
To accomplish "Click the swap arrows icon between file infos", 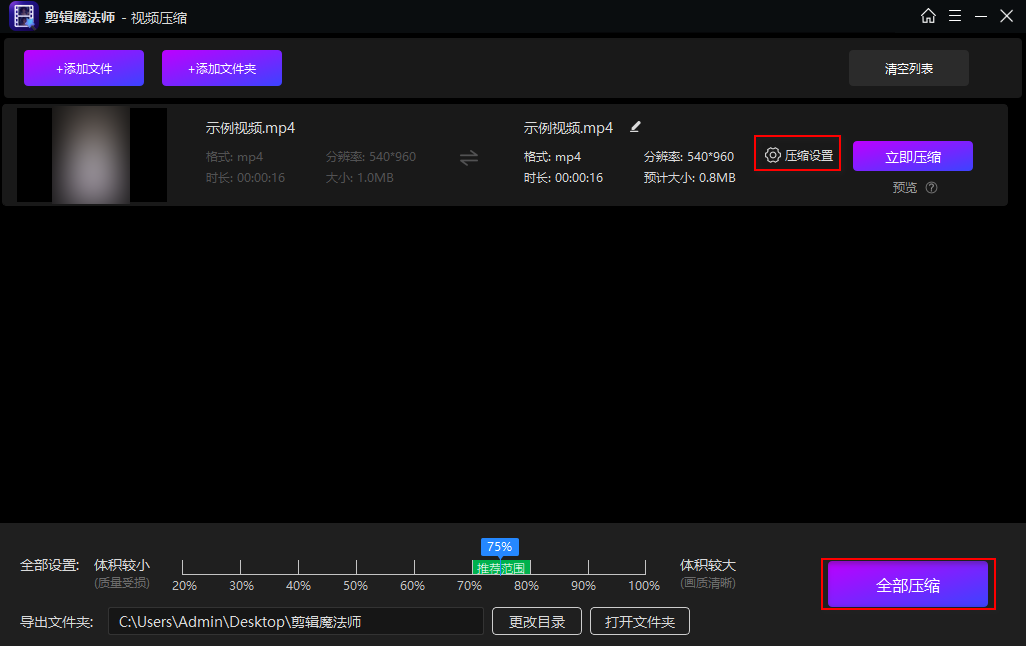I will [469, 158].
